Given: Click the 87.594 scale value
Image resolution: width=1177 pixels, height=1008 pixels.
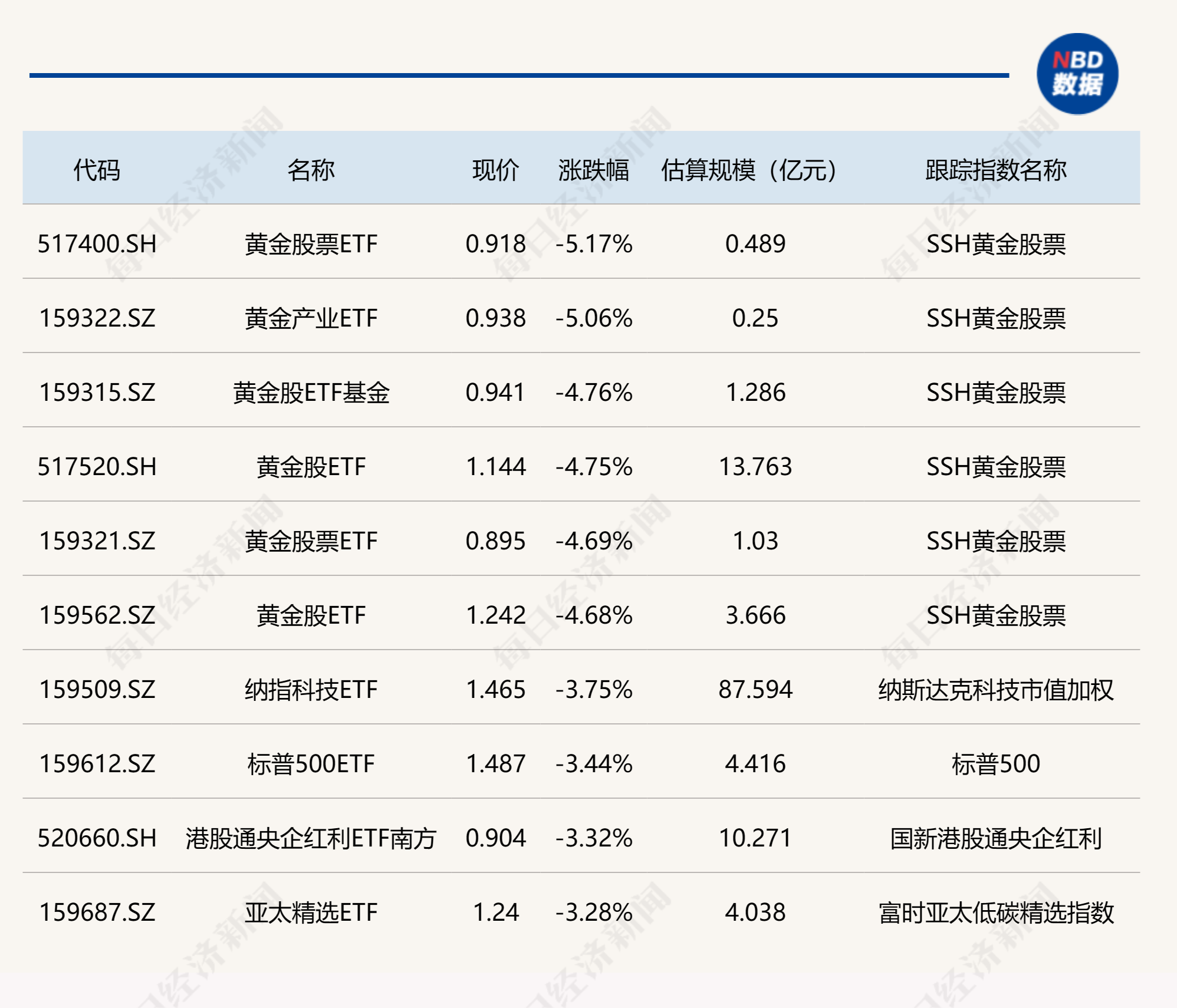Looking at the screenshot, I should coord(755,689).
